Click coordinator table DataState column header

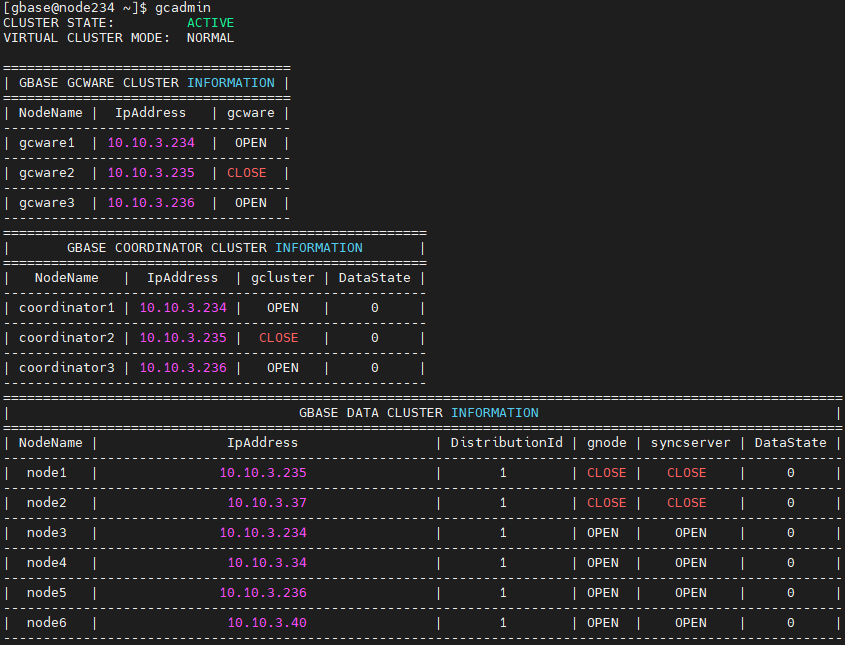click(x=375, y=278)
